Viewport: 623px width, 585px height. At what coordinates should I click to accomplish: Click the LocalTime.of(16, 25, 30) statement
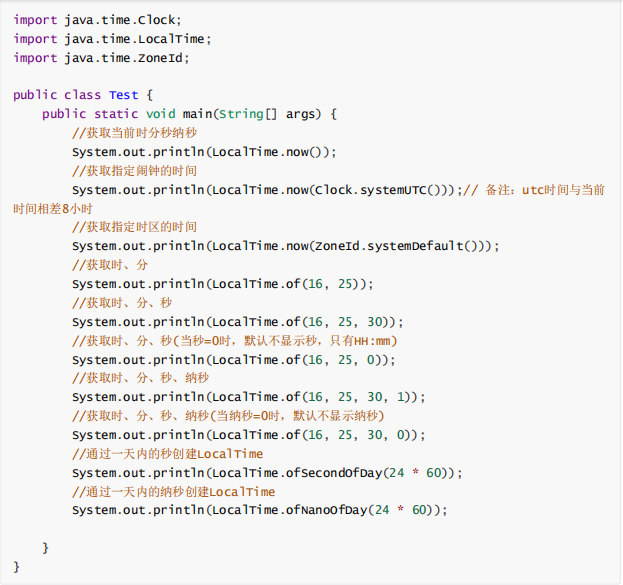[237, 322]
